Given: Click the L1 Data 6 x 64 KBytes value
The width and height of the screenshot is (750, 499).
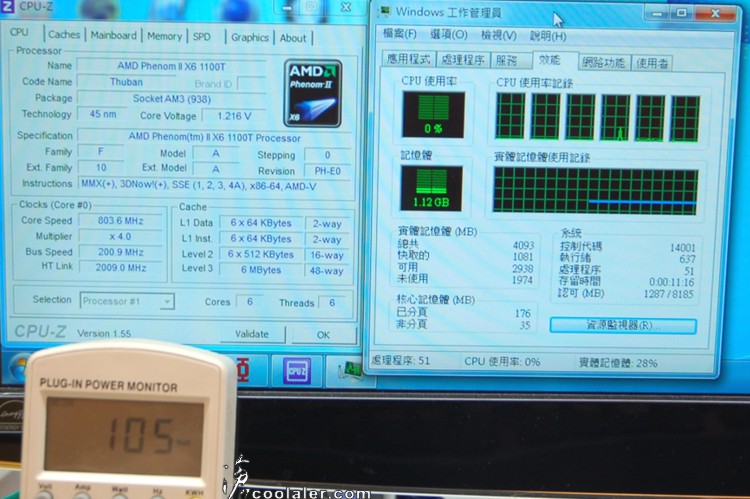Looking at the screenshot, I should point(261,223).
